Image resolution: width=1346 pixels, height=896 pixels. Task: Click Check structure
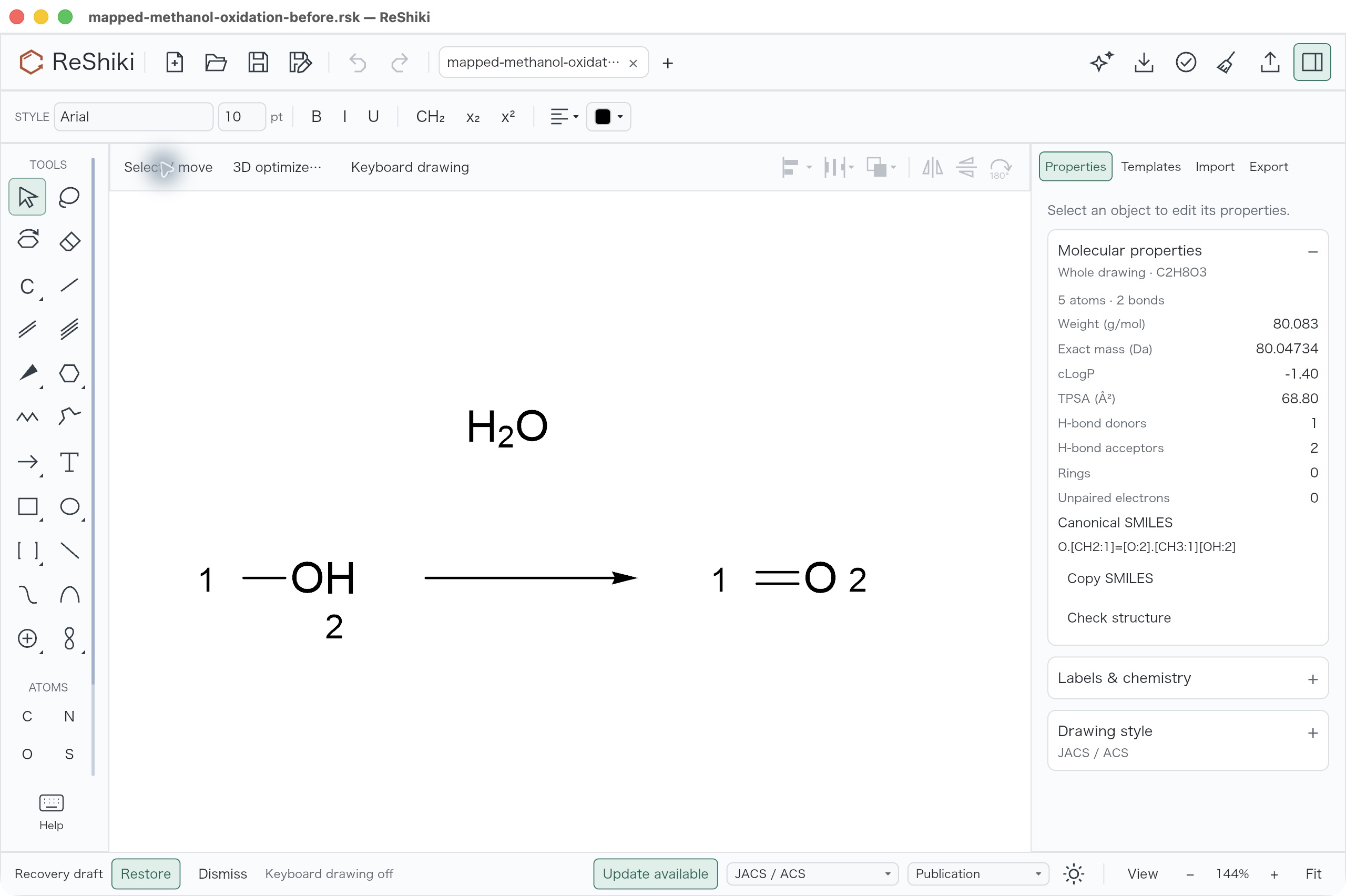point(1119,618)
